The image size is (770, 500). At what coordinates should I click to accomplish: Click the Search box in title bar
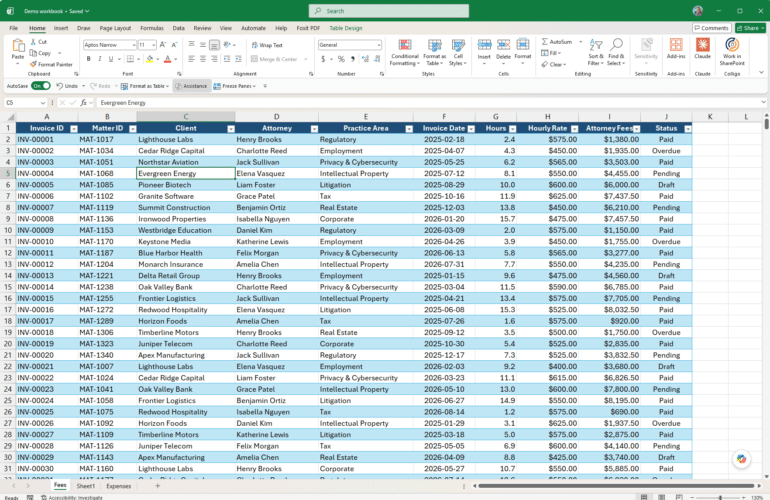pos(389,11)
